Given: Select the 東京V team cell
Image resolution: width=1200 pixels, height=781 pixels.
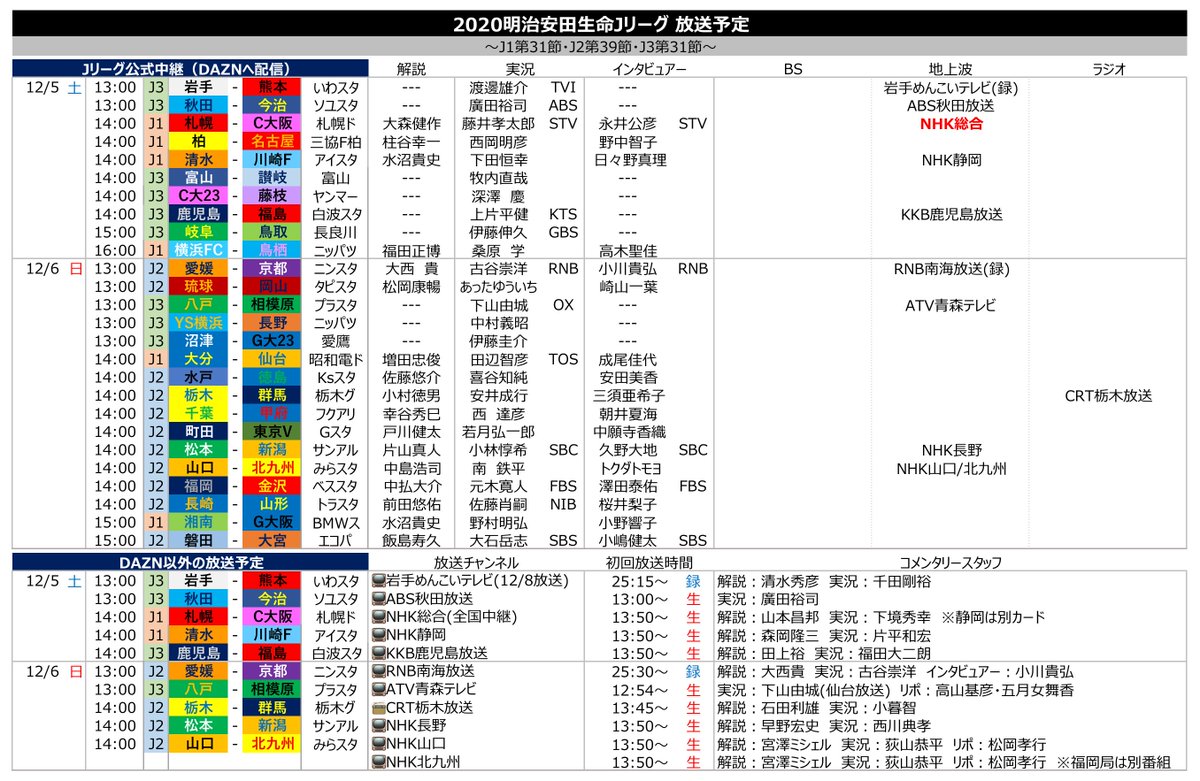Looking at the screenshot, I should click(272, 430).
